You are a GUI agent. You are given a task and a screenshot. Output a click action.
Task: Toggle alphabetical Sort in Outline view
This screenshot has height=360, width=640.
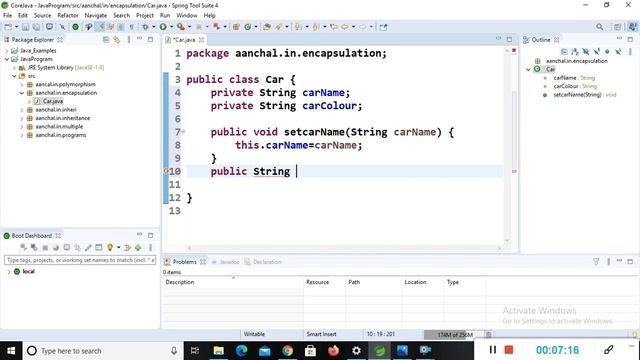click(x=575, y=52)
